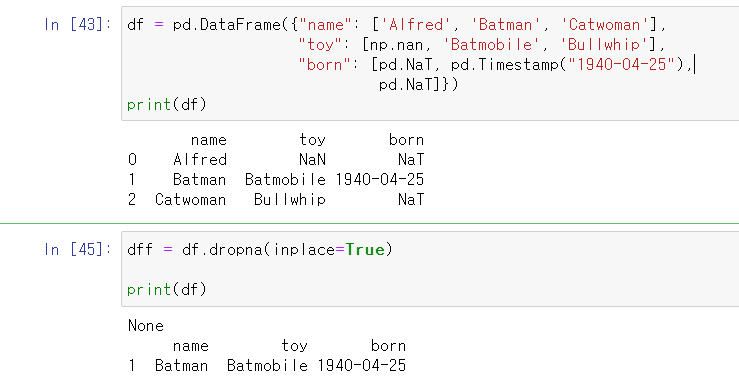This screenshot has height=382, width=739.
Task: Click 'Batman' string in the code
Action: tap(507, 24)
